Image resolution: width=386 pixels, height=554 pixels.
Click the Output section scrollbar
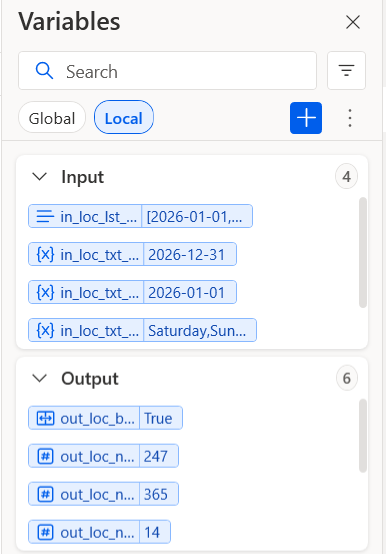pos(363,436)
